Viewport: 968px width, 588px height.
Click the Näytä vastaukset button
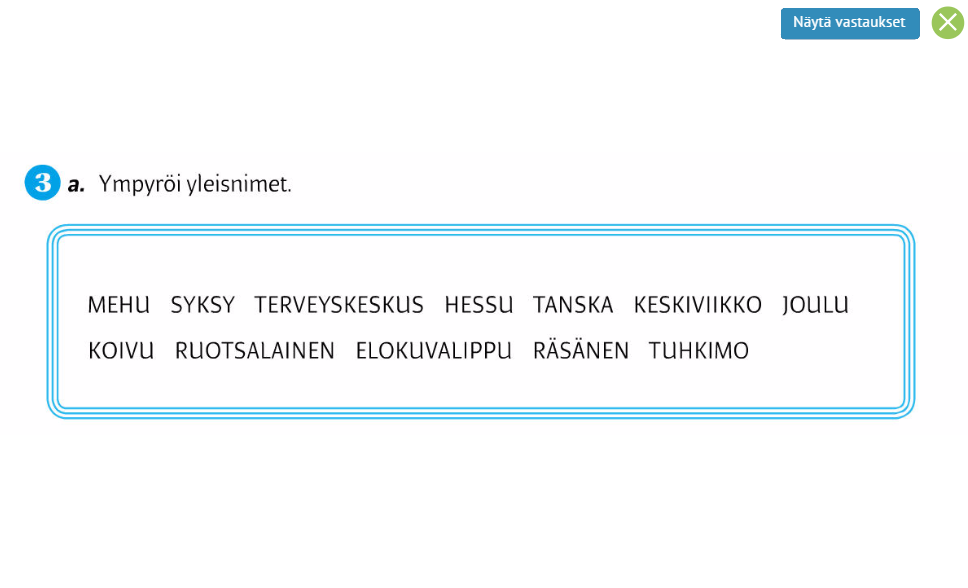[x=849, y=23]
